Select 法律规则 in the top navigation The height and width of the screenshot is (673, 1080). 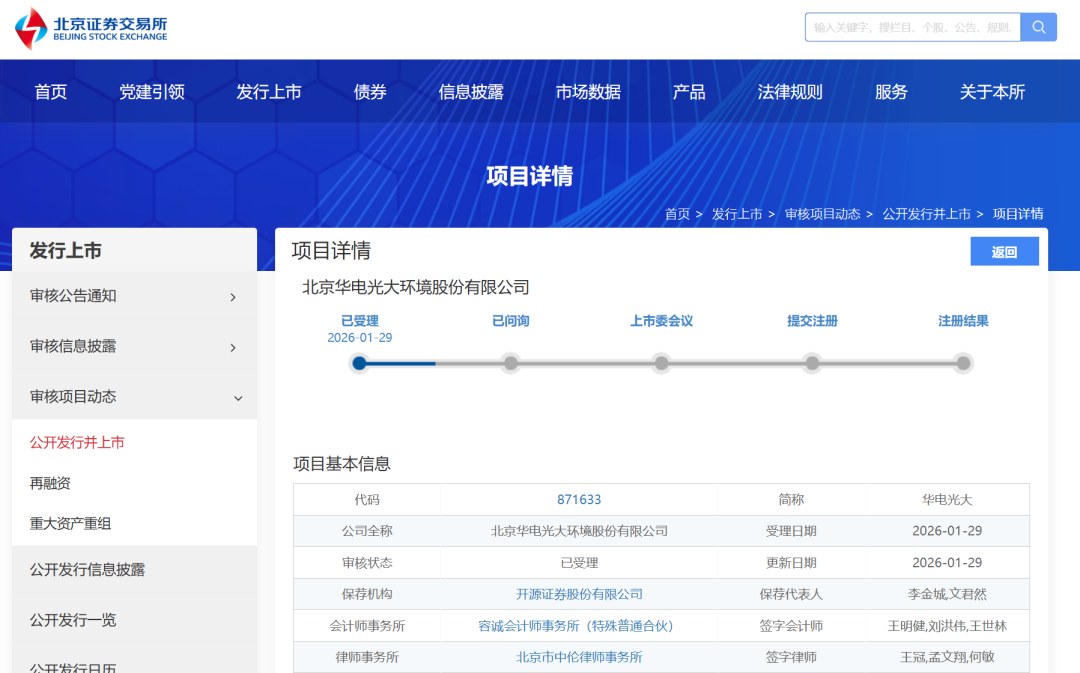pyautogui.click(x=790, y=92)
